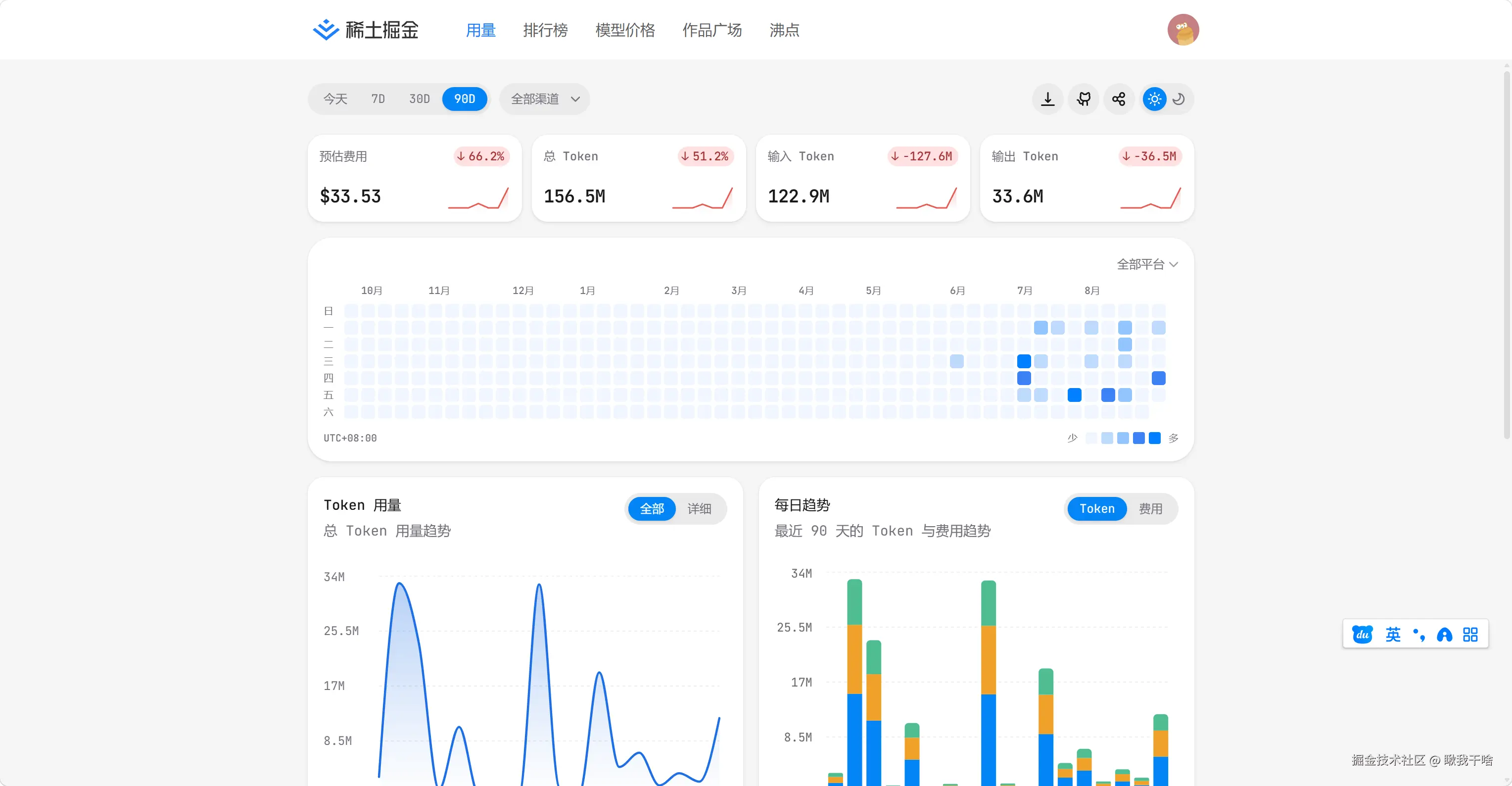Click the middle legend color swatch
Viewport: 1512px width, 786px height.
(x=1123, y=438)
